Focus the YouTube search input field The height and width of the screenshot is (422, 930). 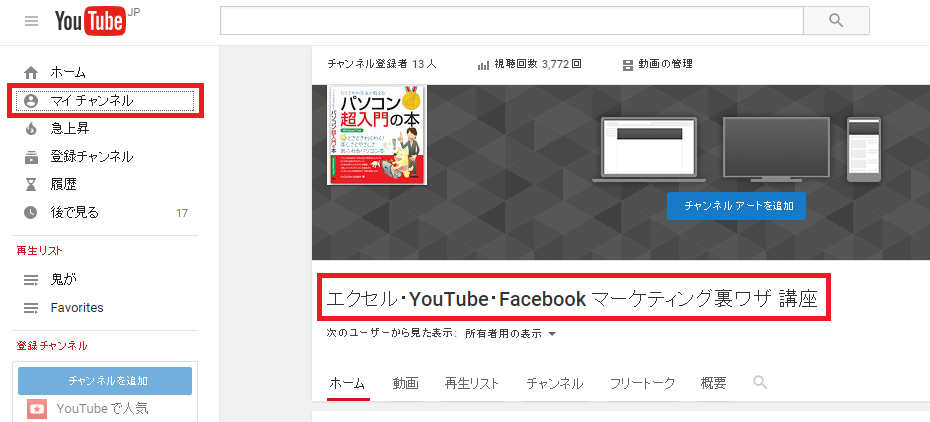[x=512, y=21]
